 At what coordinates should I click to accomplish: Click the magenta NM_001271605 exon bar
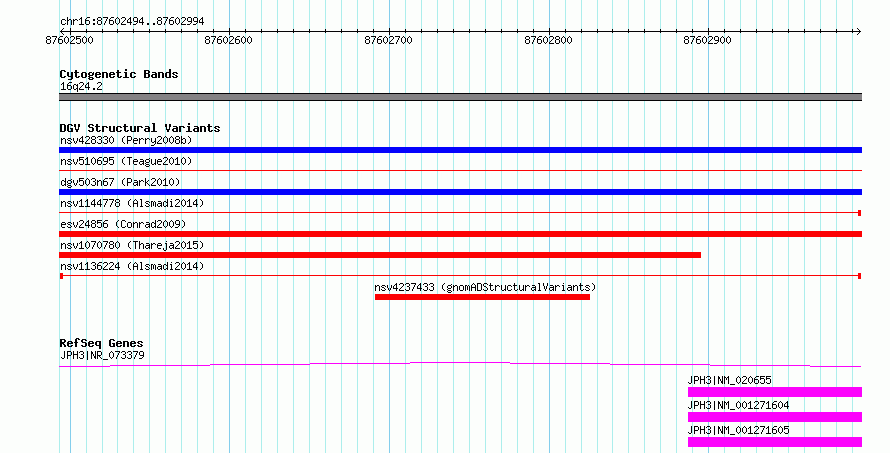coord(775,442)
